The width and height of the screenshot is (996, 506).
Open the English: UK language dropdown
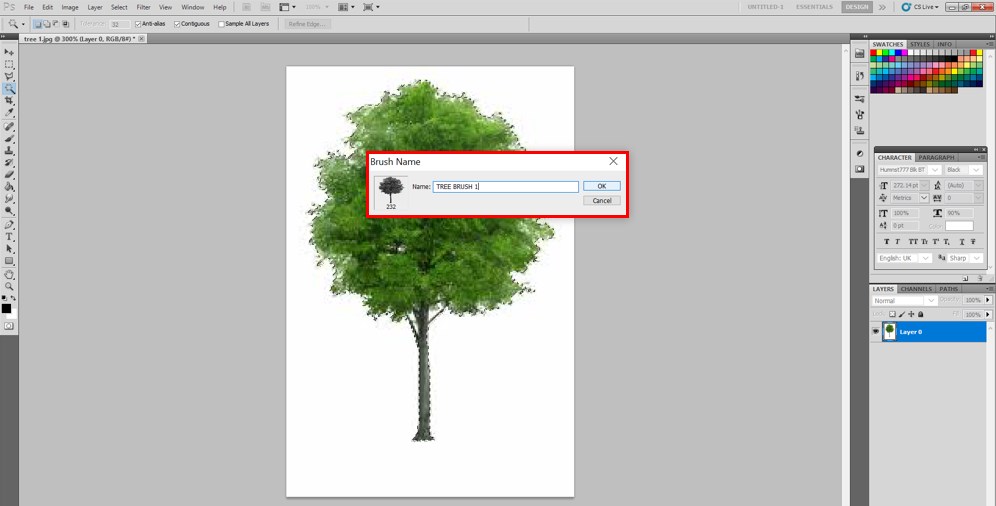(925, 258)
